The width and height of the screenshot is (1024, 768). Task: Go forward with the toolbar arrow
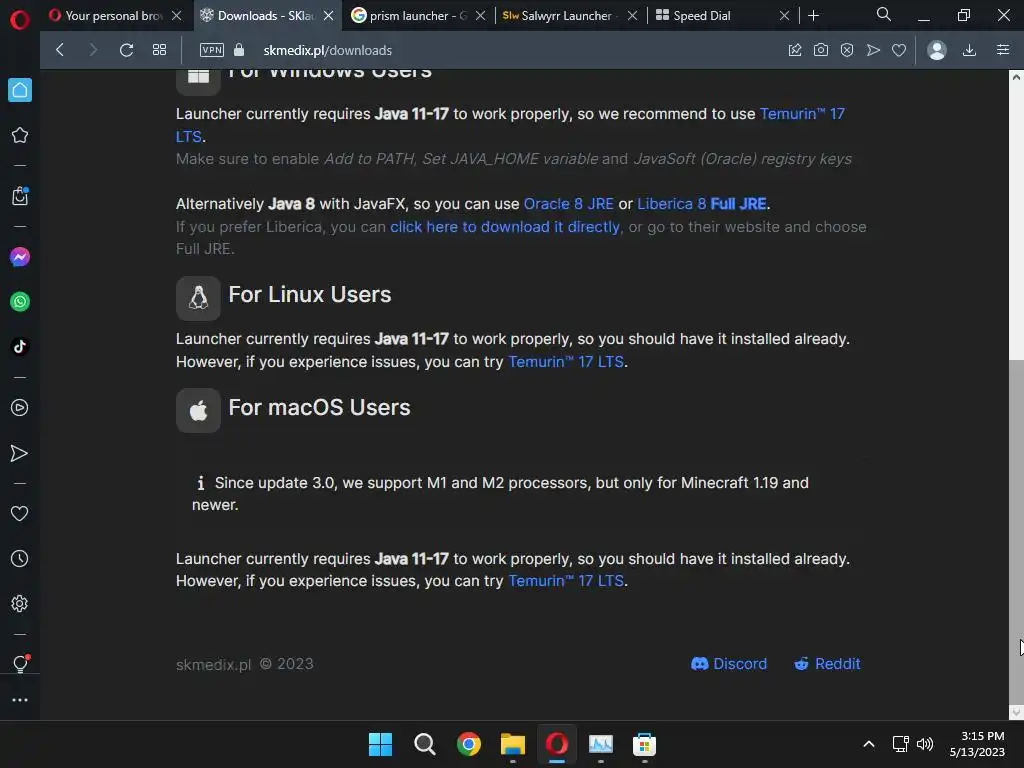93,50
